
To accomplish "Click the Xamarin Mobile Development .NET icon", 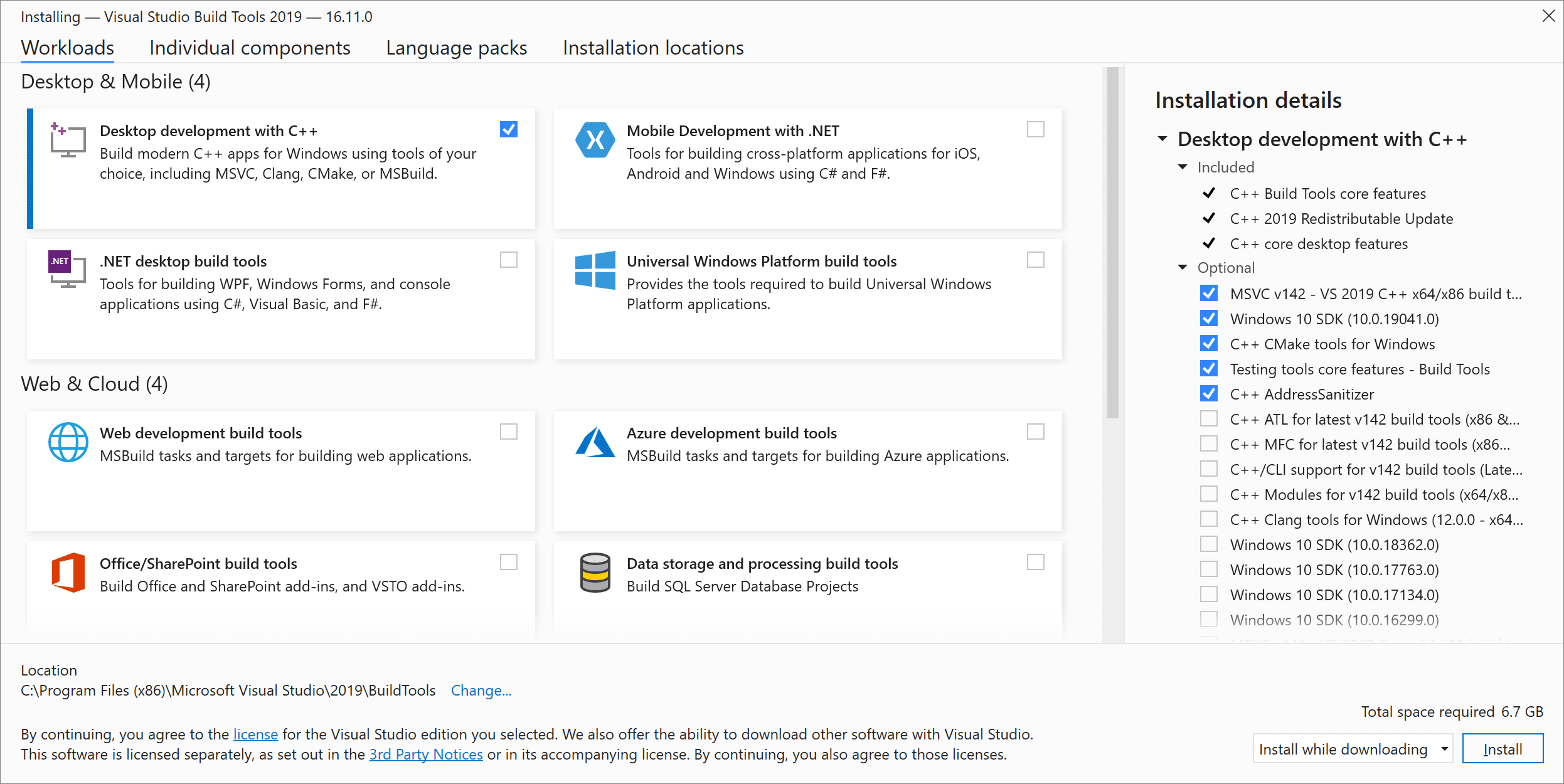I will [595, 140].
